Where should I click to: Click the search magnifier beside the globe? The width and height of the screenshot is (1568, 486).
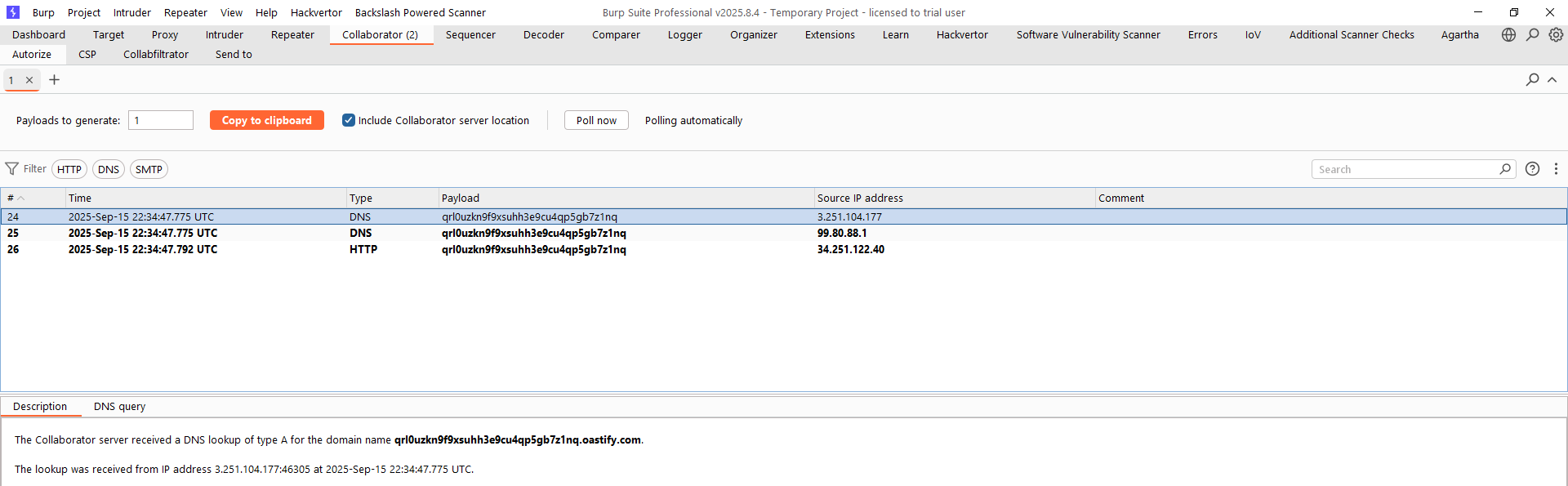(1532, 34)
